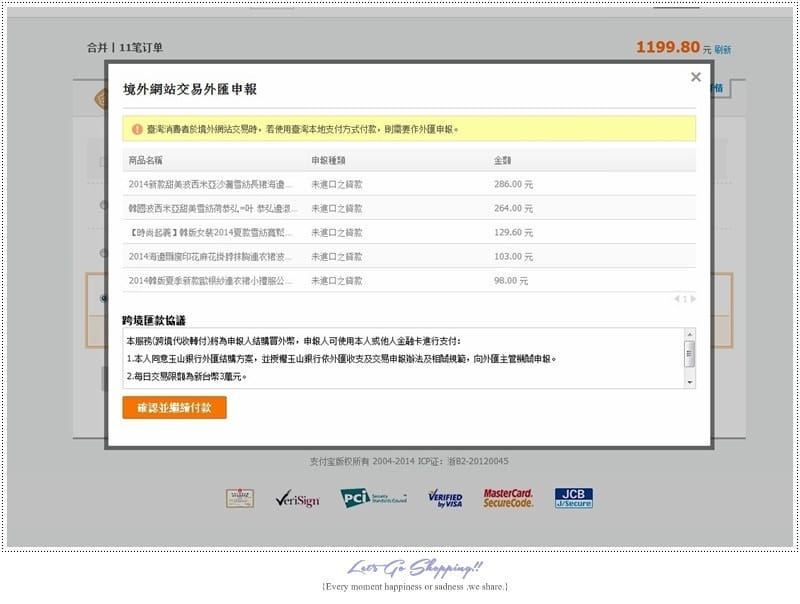Click the agreement box scrollbar thumb
800x604 pixels.
[690, 354]
